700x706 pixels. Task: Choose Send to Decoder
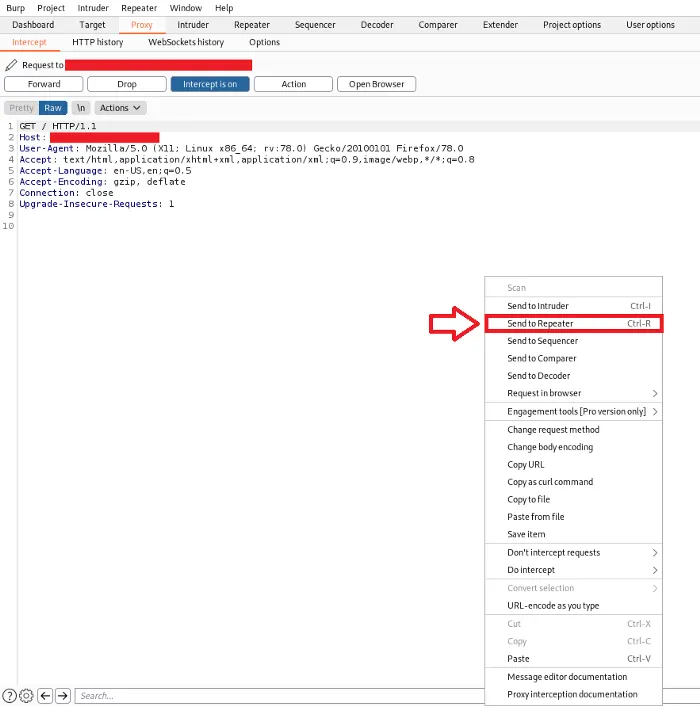[573, 376]
